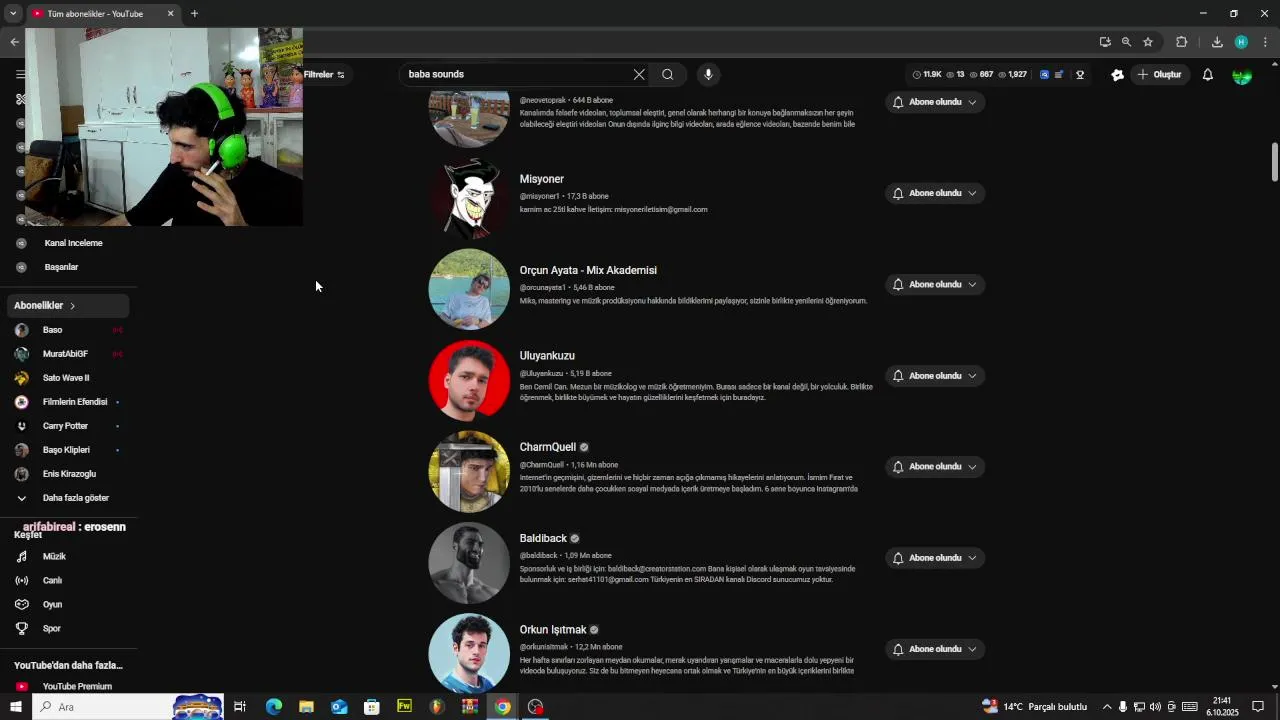The height and width of the screenshot is (720, 1280).
Task: Launch FL Studio from the taskbar
Action: point(437,707)
